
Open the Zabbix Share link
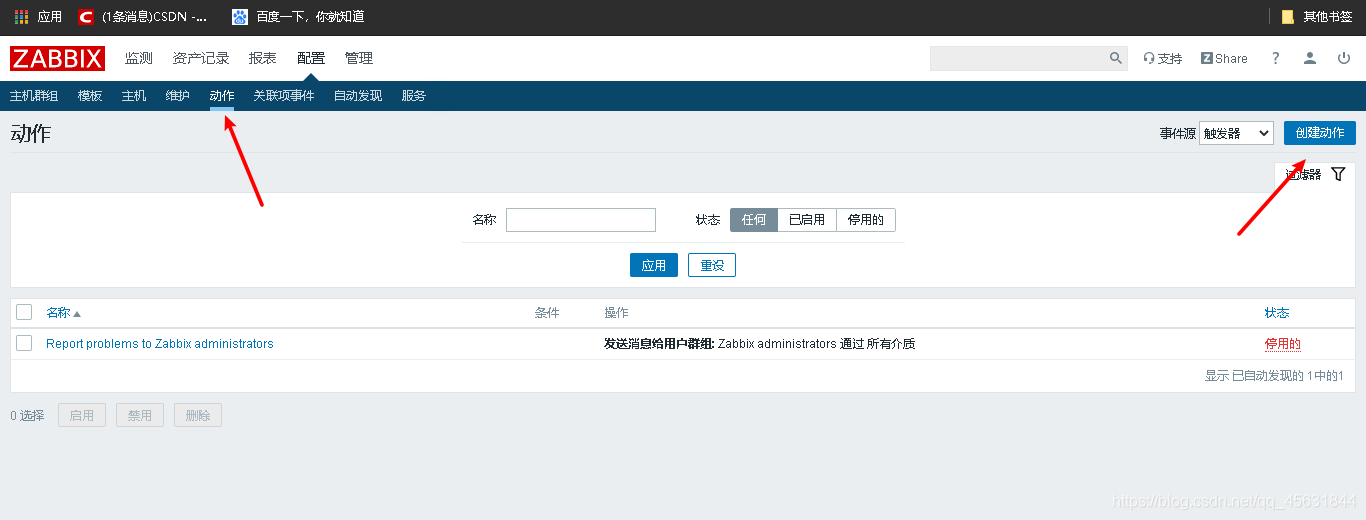pyautogui.click(x=1224, y=59)
